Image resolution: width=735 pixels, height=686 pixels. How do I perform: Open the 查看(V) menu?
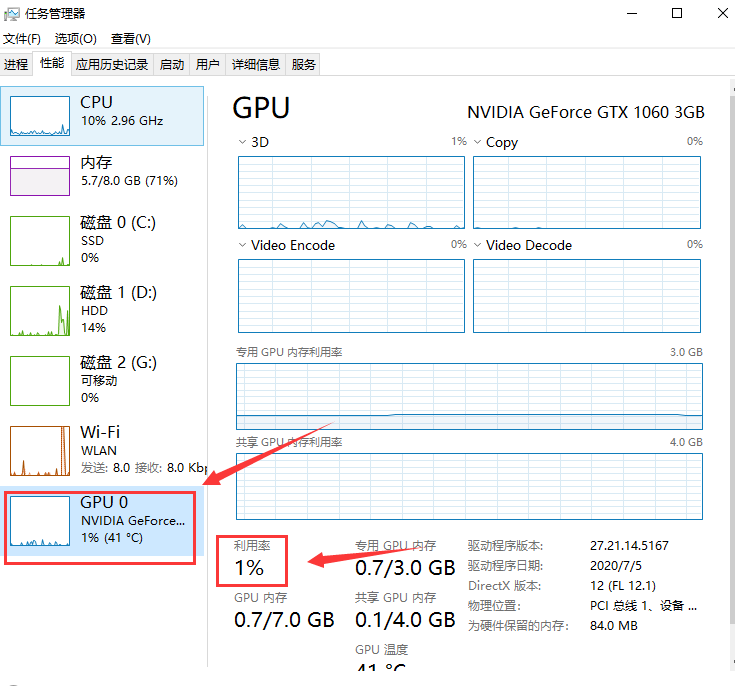(130, 39)
